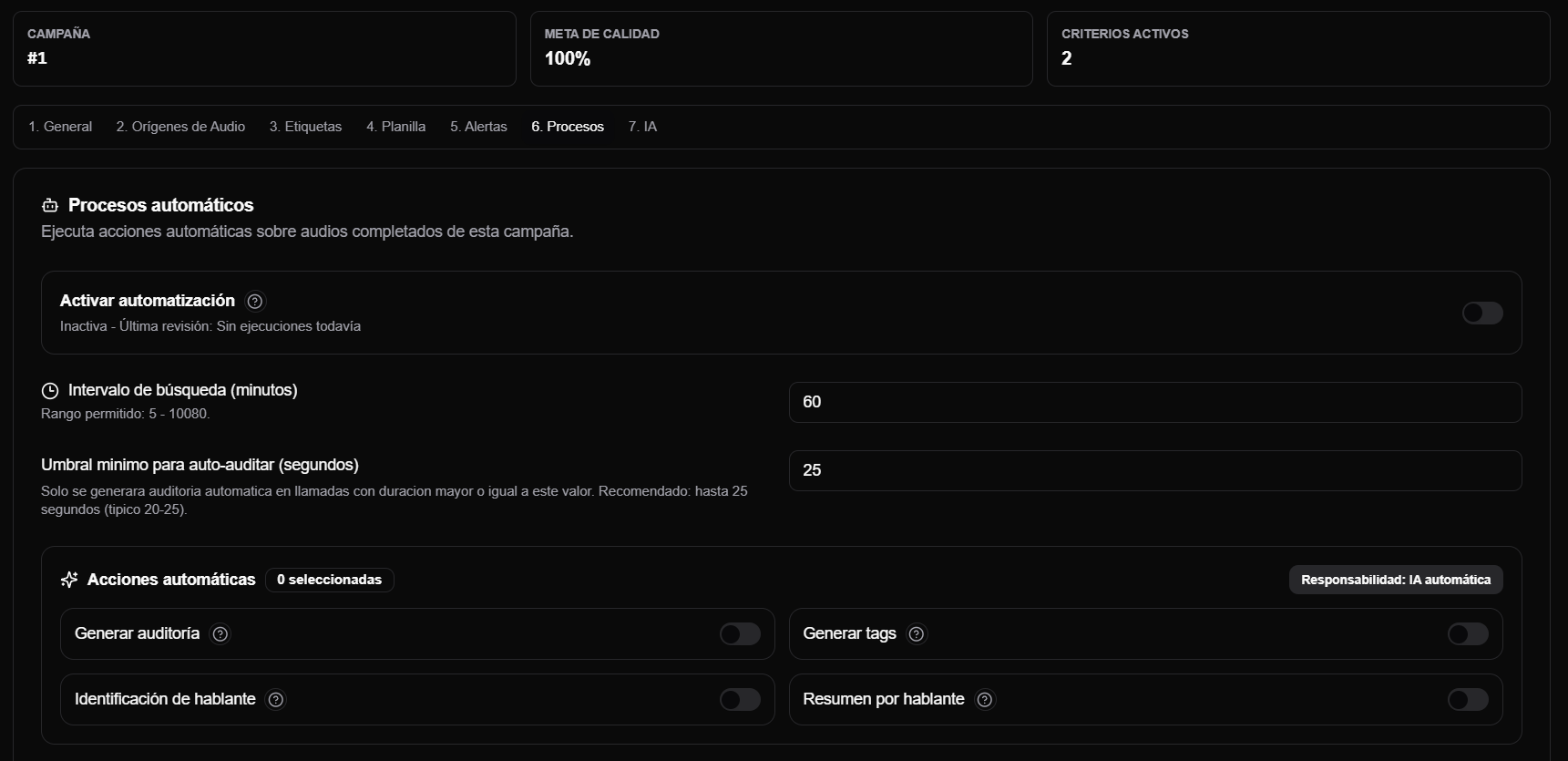The image size is (1568, 761).
Task: Open help icon beside Generar auditoría
Action: point(220,634)
